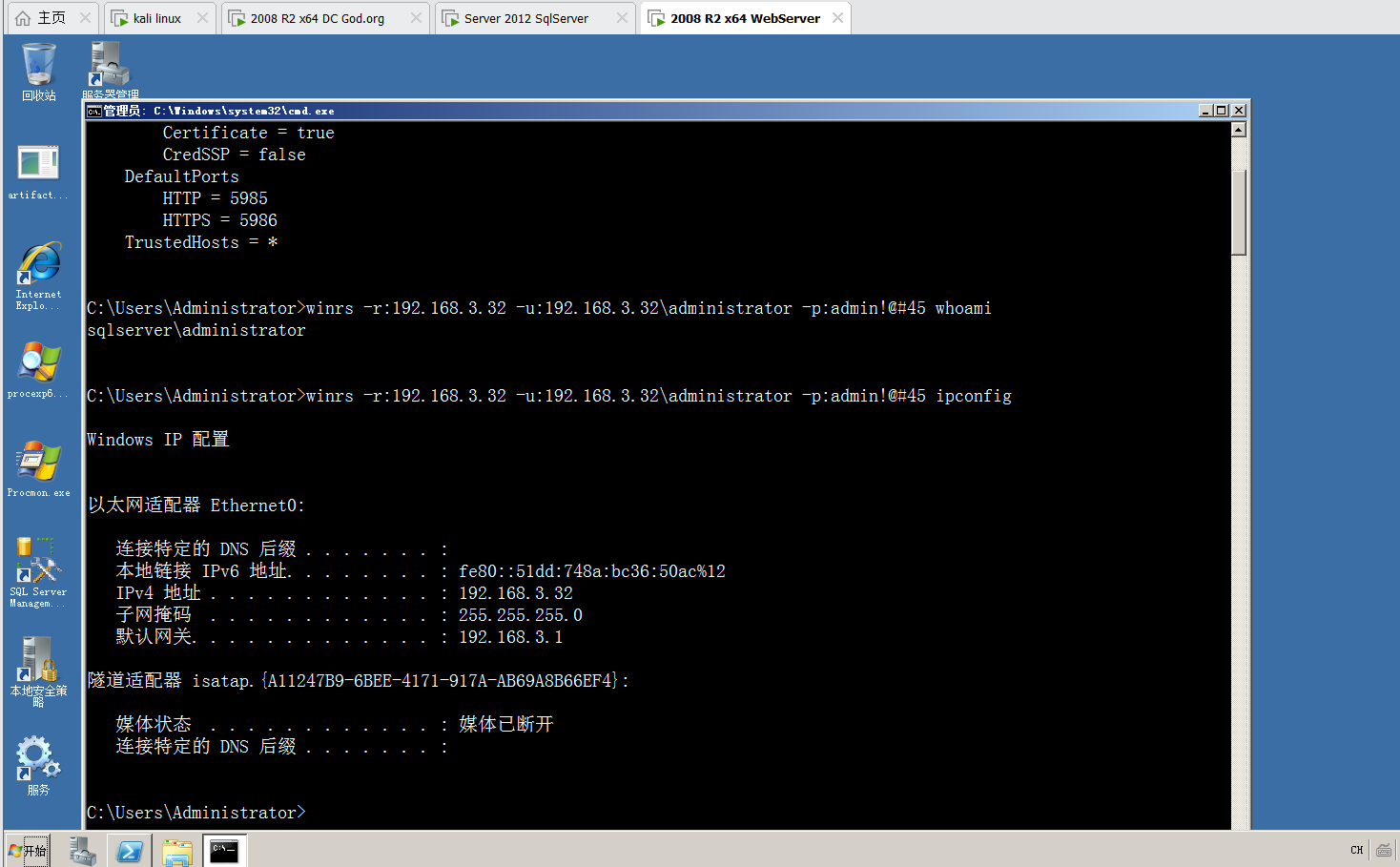Select the cmd.exe taskbar button
The image size is (1400, 867).
click(x=225, y=851)
